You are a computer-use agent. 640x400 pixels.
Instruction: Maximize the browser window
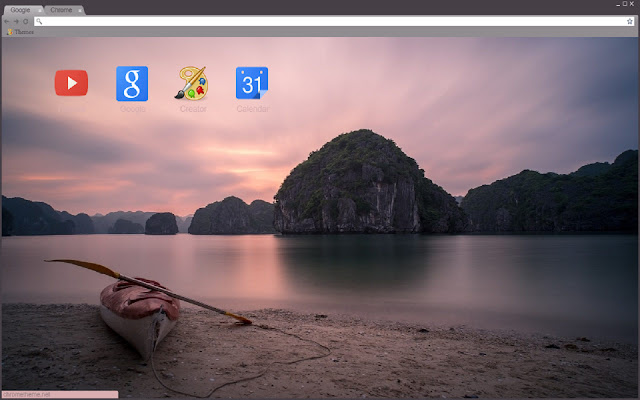point(624,4)
